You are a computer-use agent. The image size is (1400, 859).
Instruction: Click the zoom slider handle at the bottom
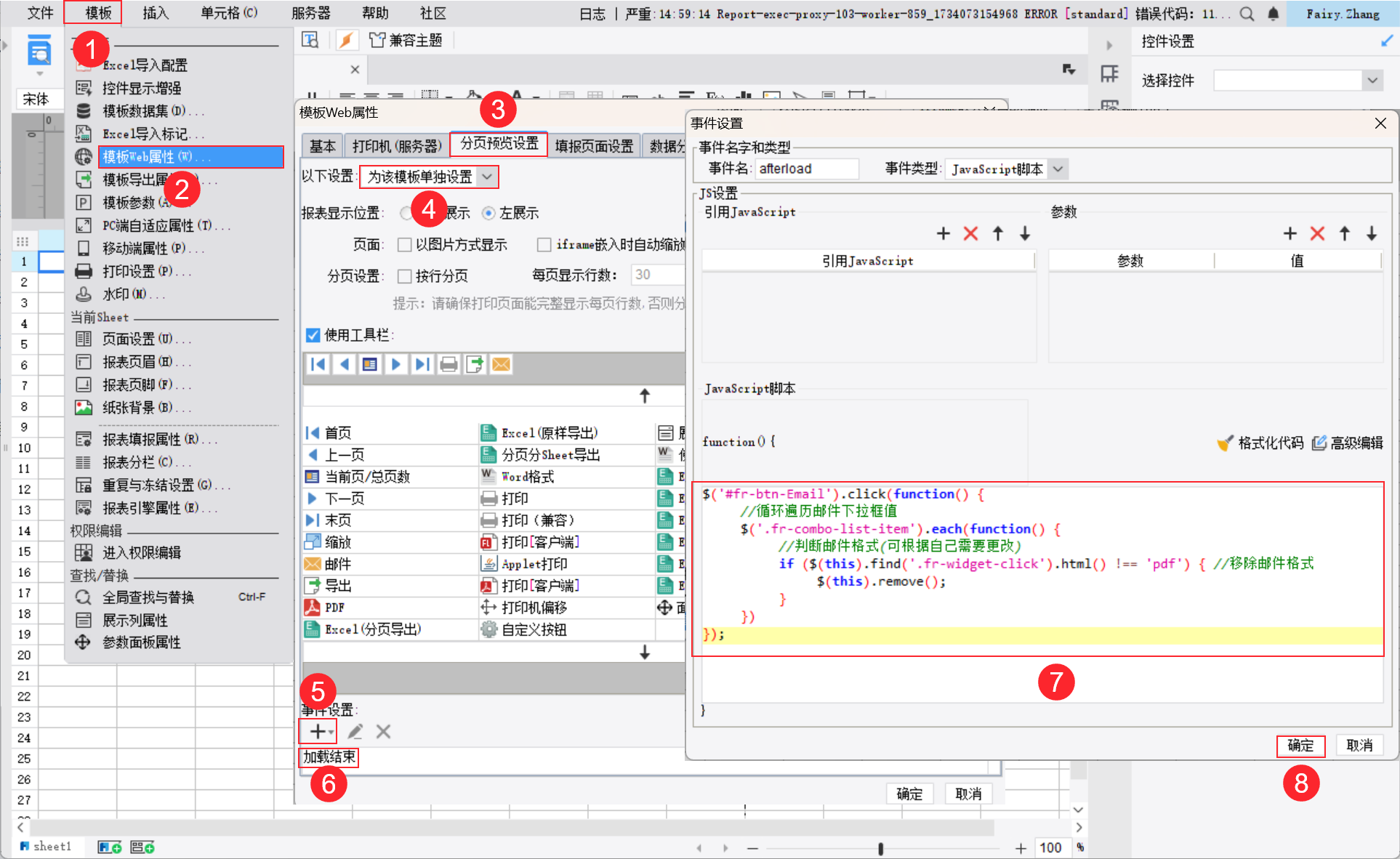coord(880,848)
